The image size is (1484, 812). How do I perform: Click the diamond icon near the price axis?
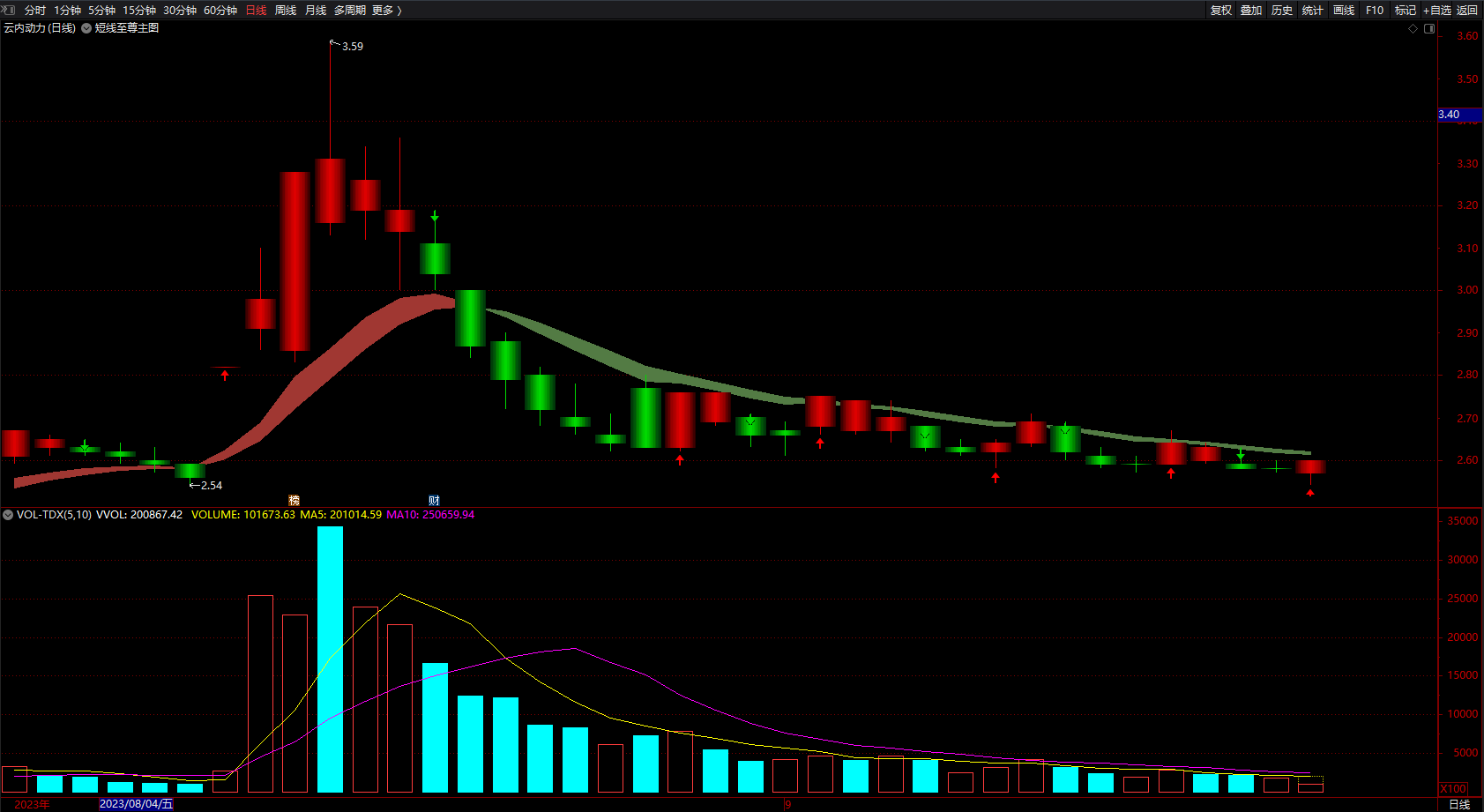click(1413, 28)
